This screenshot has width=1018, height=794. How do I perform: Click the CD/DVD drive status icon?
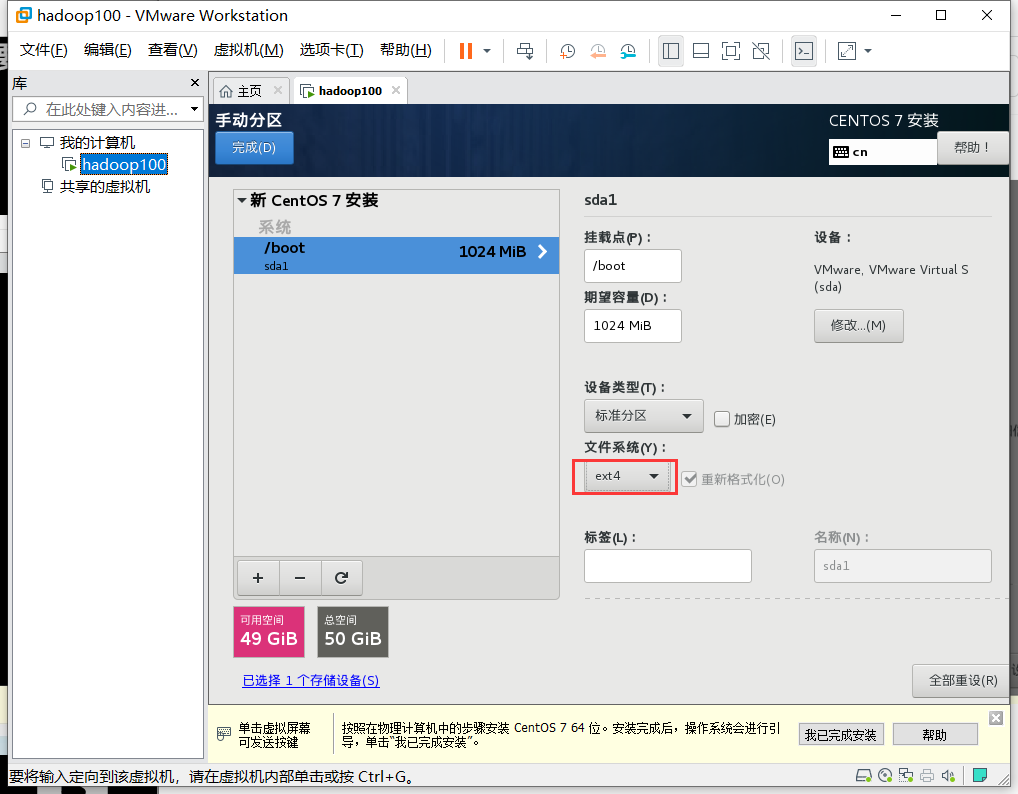coord(884,775)
